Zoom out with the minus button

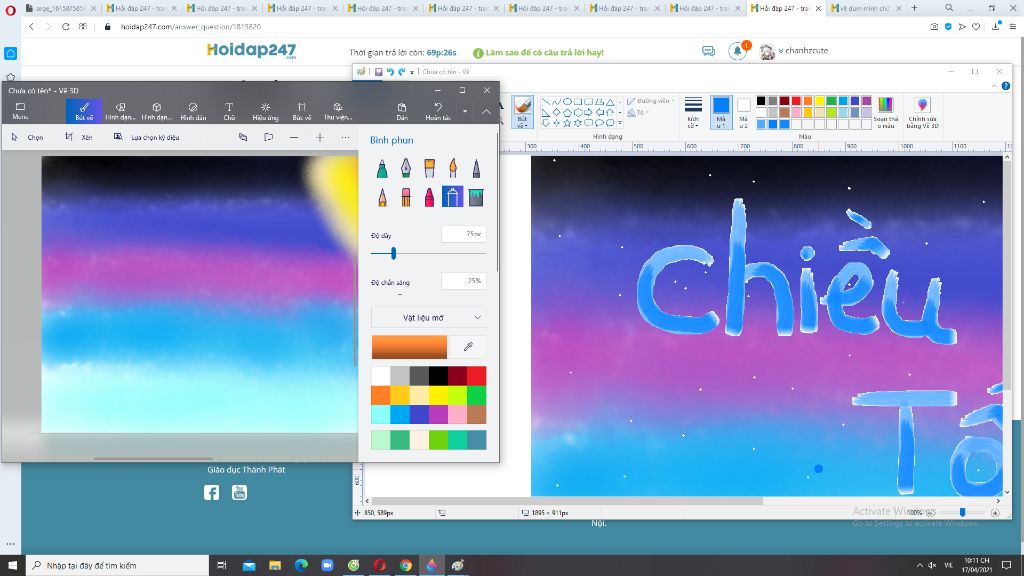coord(294,137)
